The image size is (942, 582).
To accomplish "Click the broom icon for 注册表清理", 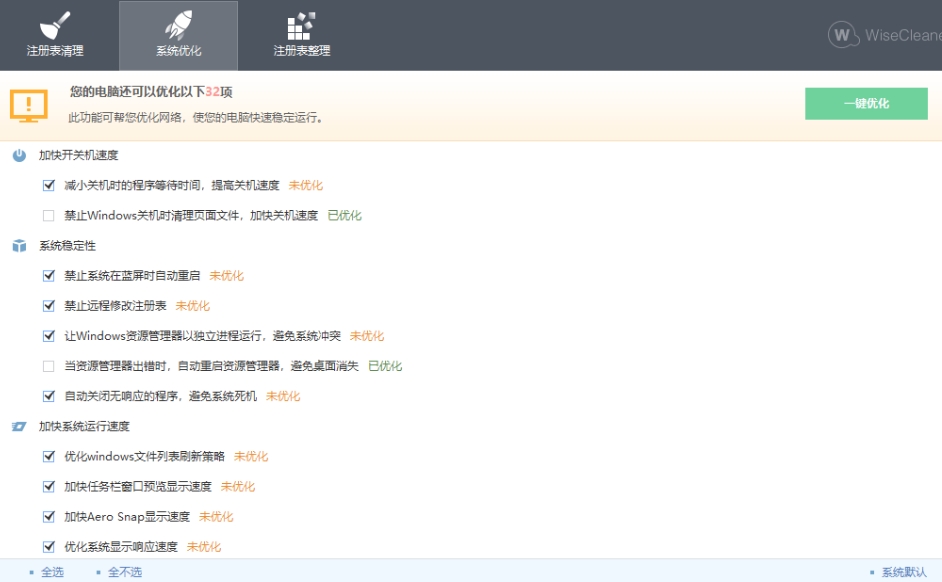I will (55, 25).
